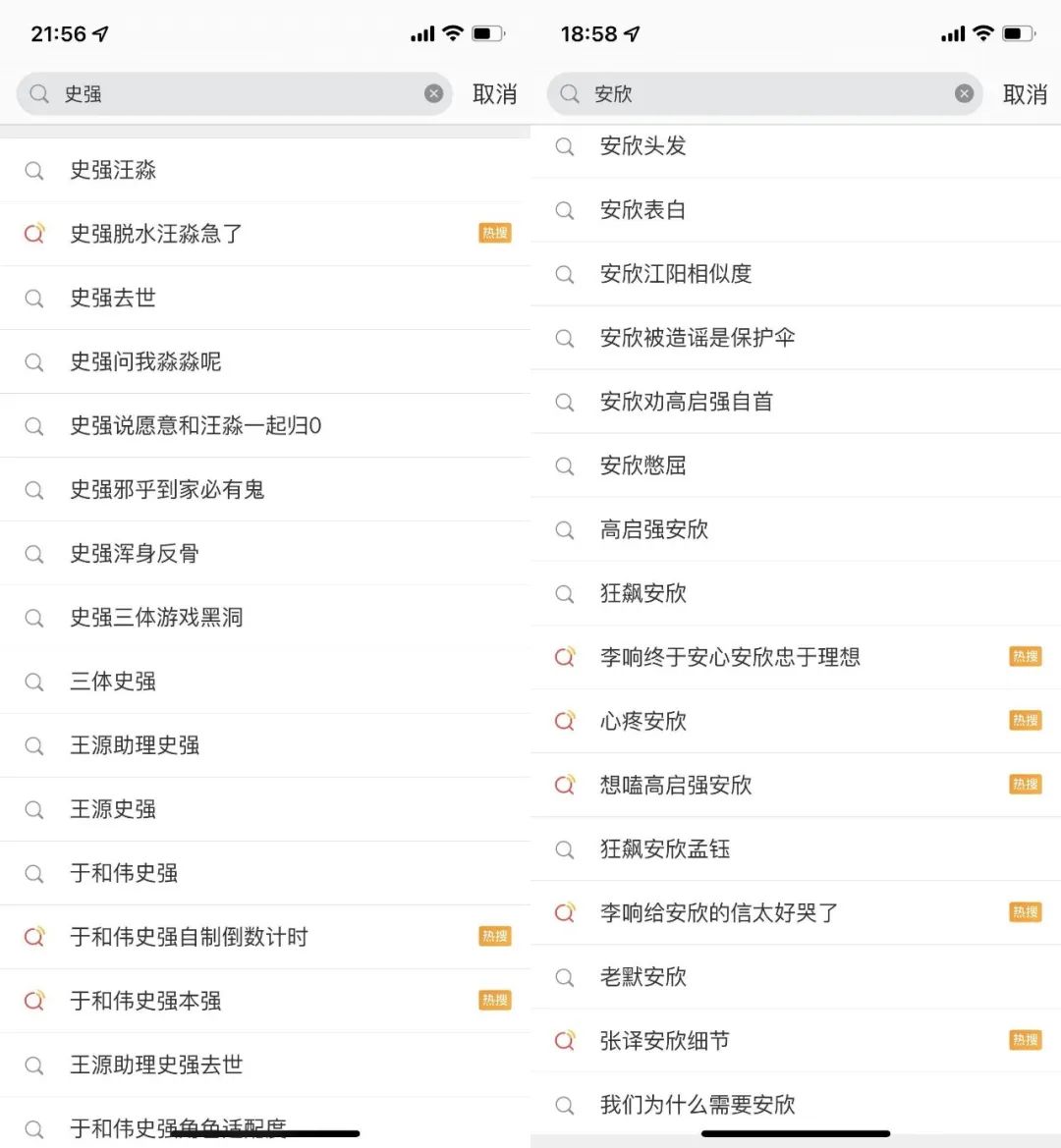Tap the trending search icon beside 想嗑高启强安欣
1061x1148 pixels.
(565, 785)
